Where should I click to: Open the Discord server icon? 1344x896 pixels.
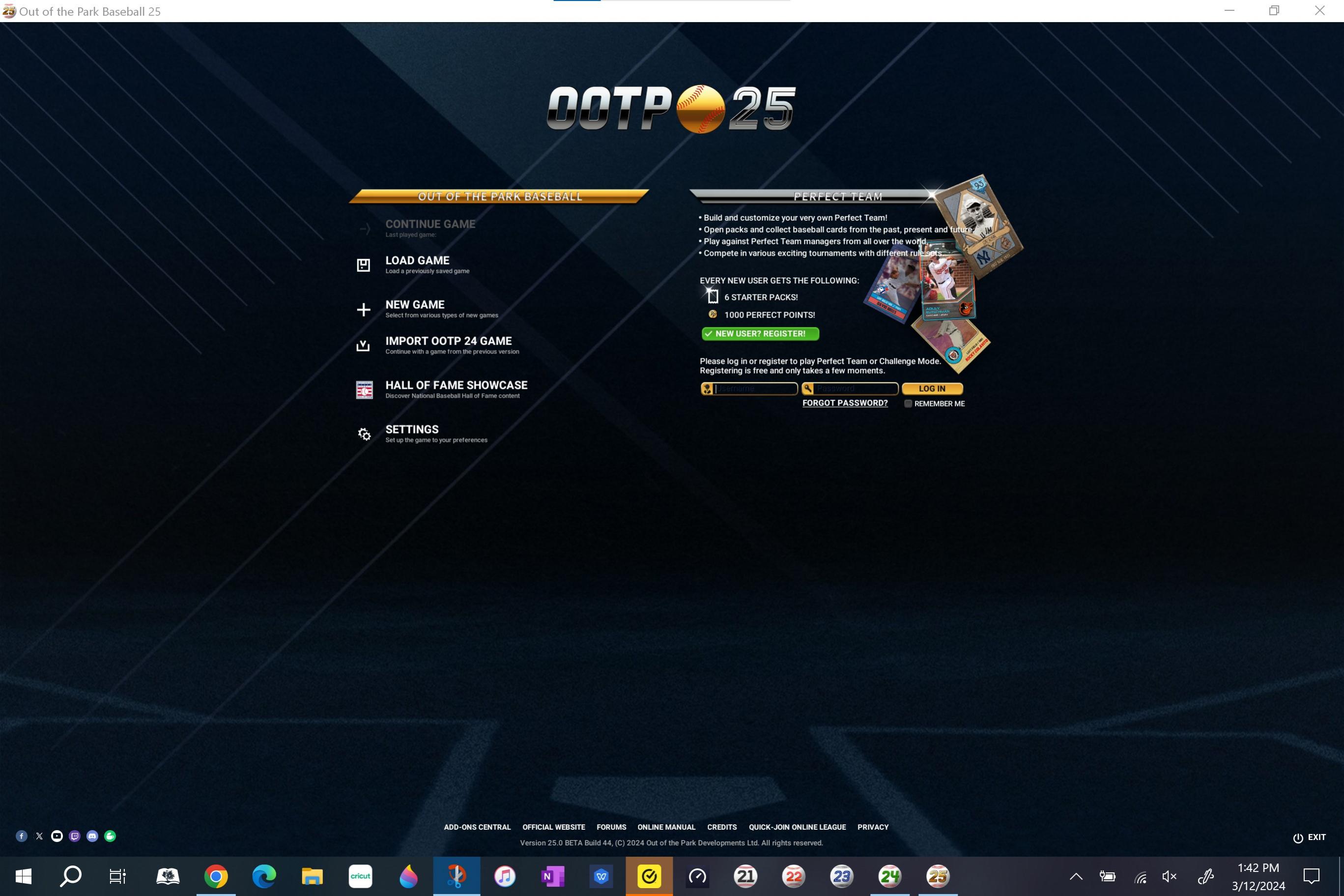pos(92,836)
